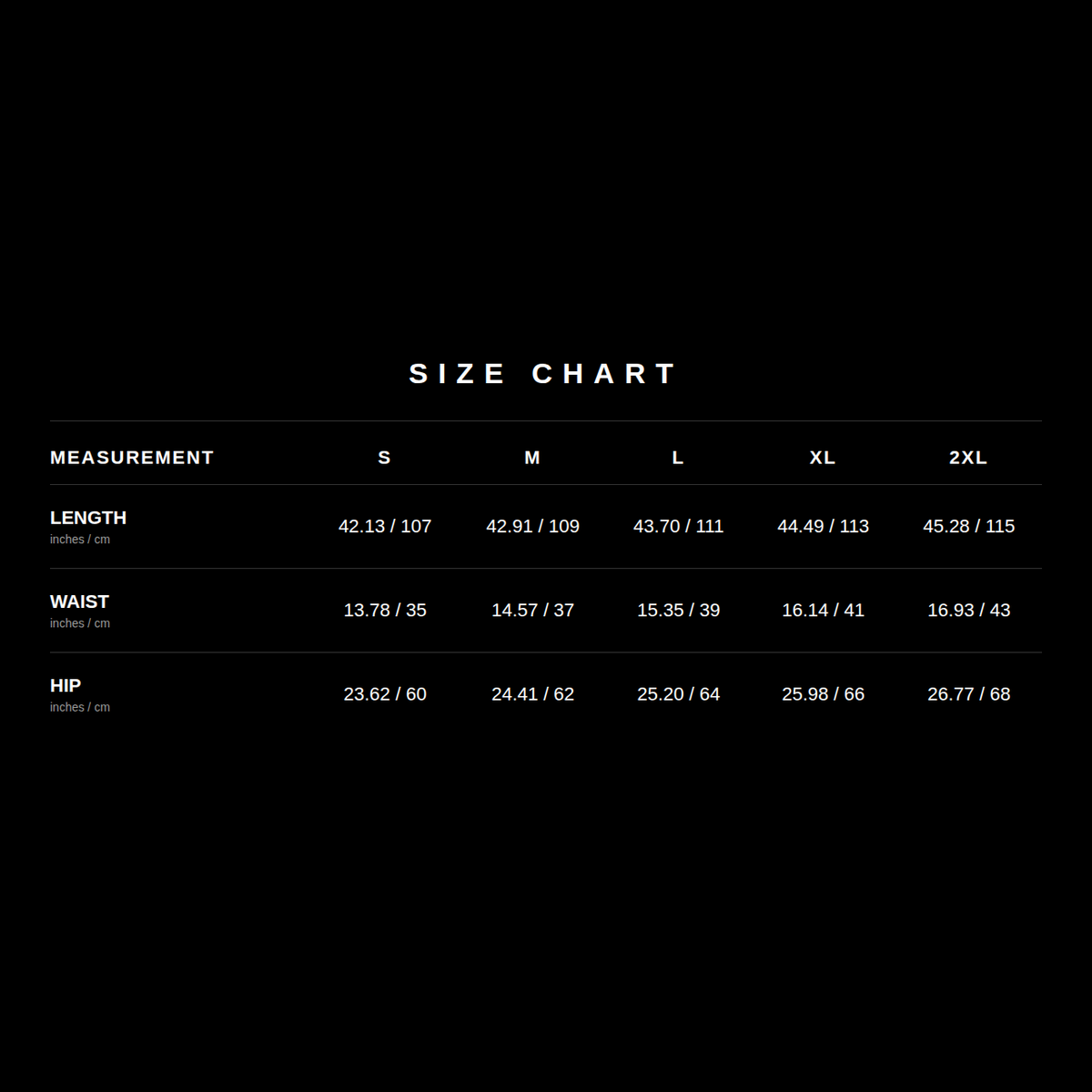Select the MEASUREMENT column header
The width and height of the screenshot is (1092, 1092).
(x=132, y=458)
